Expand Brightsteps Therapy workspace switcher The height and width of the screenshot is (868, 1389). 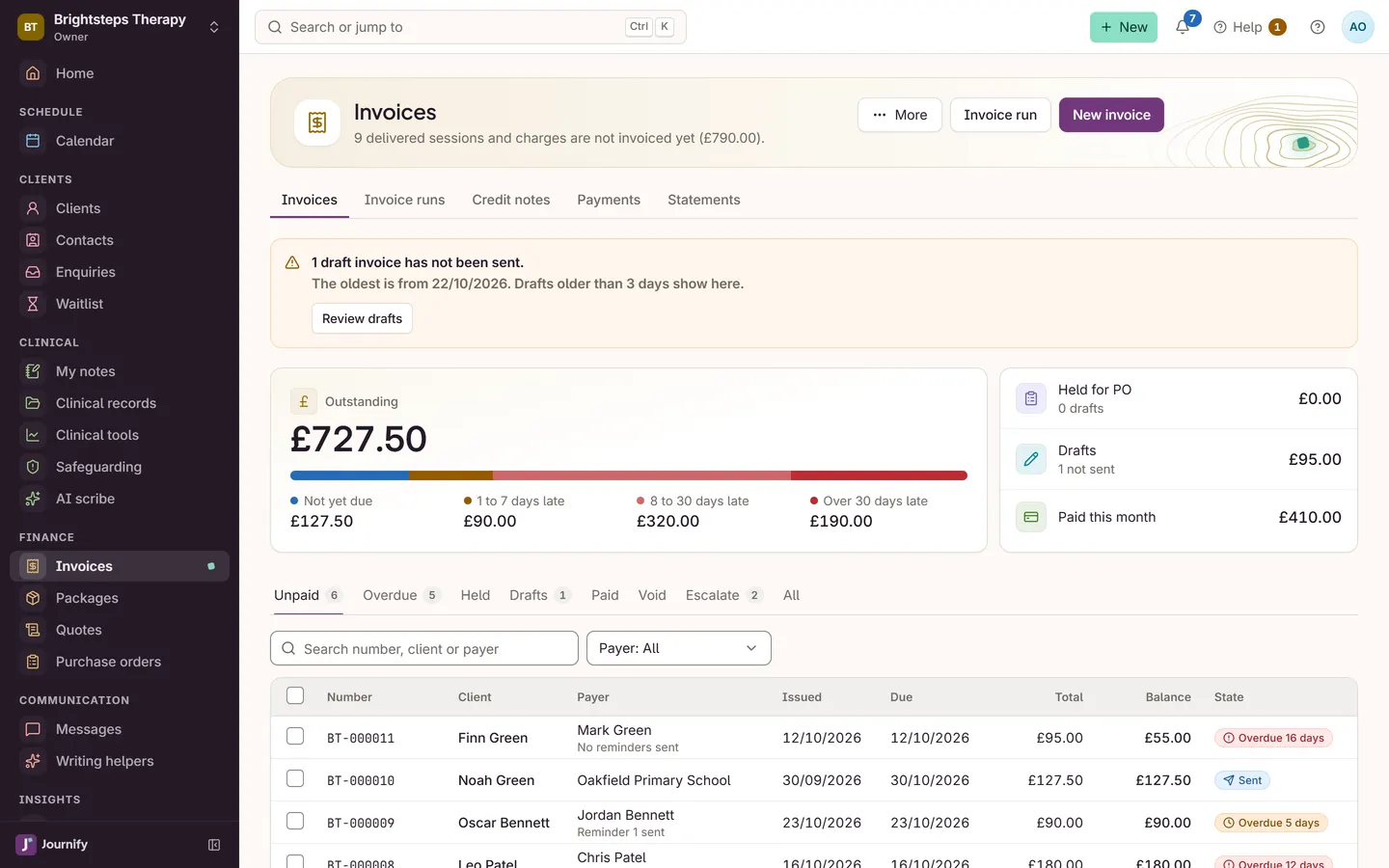click(x=120, y=27)
